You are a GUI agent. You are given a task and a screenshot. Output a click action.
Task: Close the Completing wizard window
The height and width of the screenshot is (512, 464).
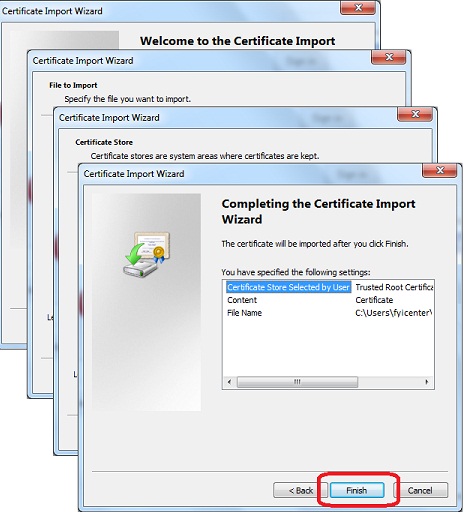(440, 170)
